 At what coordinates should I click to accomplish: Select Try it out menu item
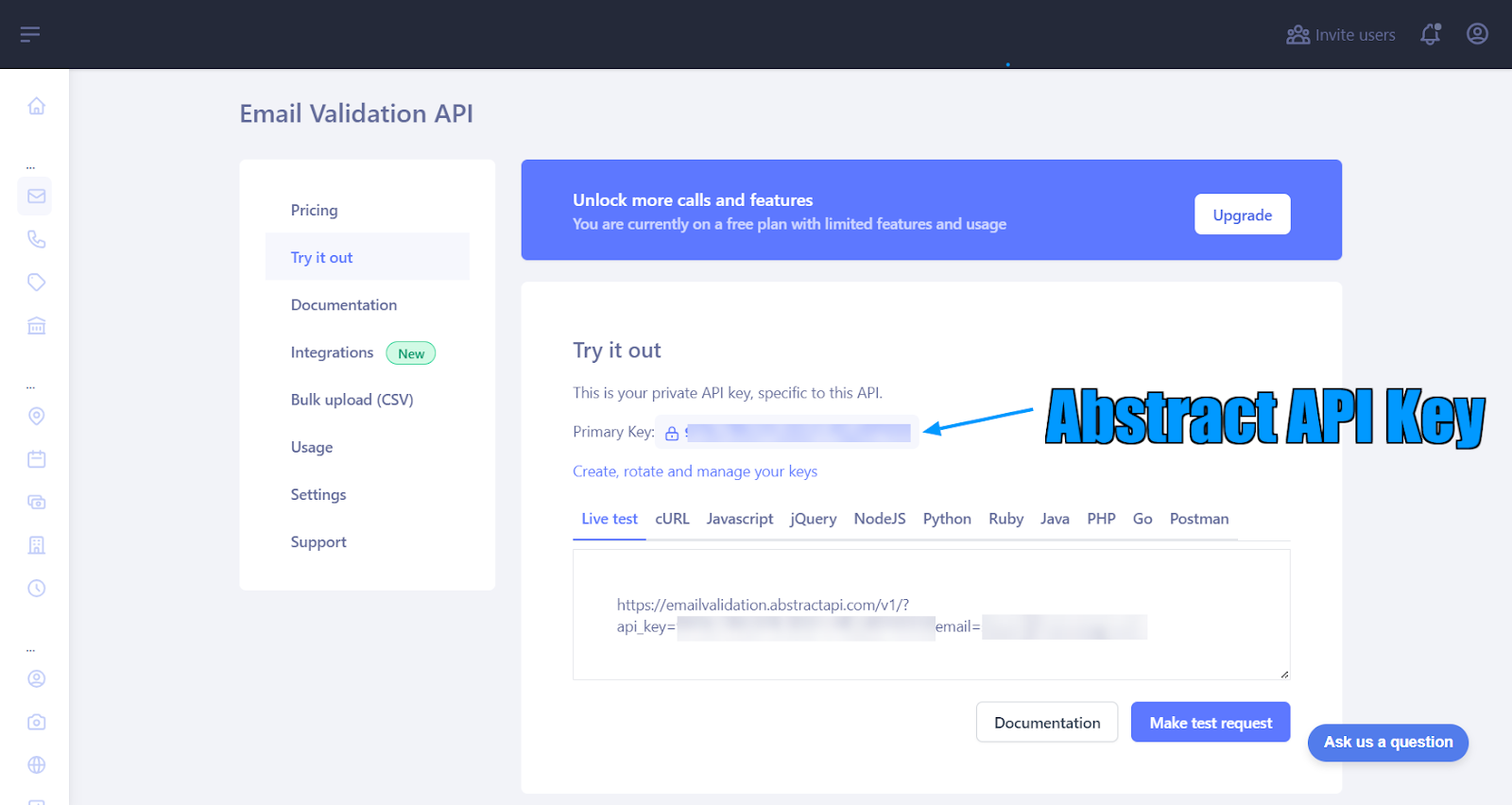(x=368, y=257)
